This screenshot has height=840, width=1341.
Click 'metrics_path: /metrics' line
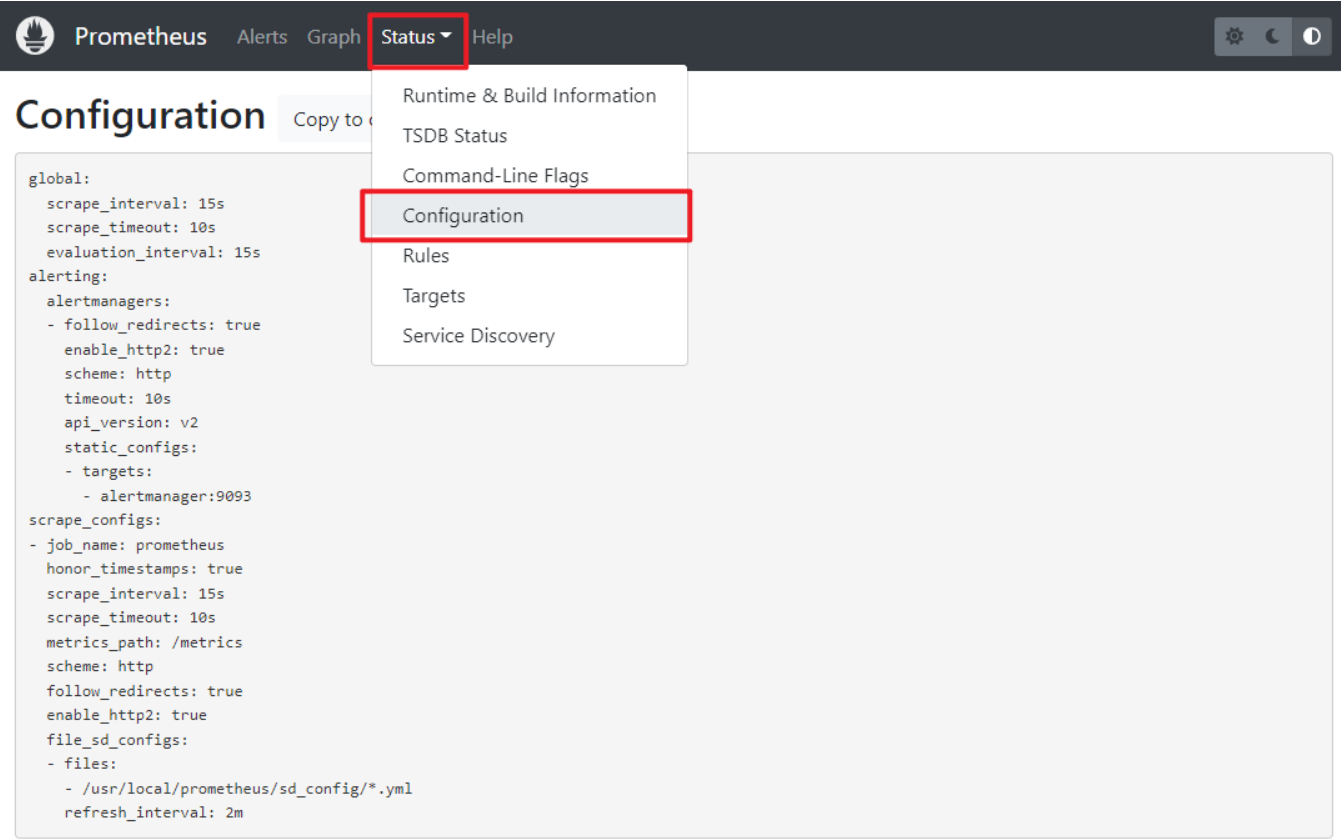coord(144,642)
